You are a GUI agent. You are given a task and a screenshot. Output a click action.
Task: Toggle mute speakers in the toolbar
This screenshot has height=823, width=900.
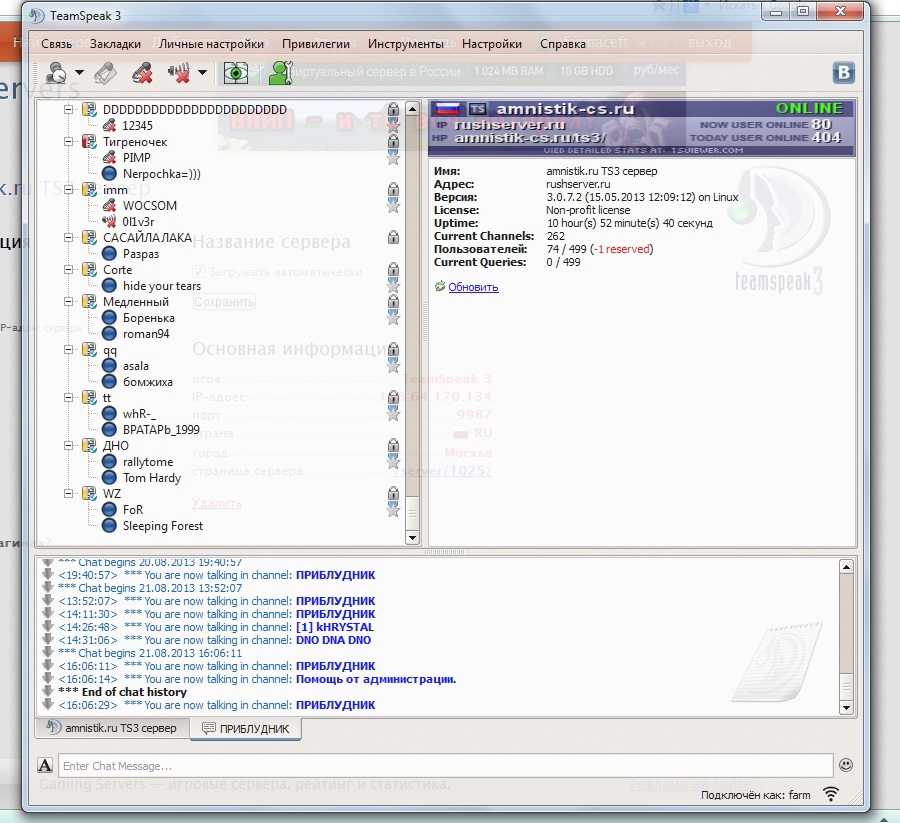click(x=180, y=73)
